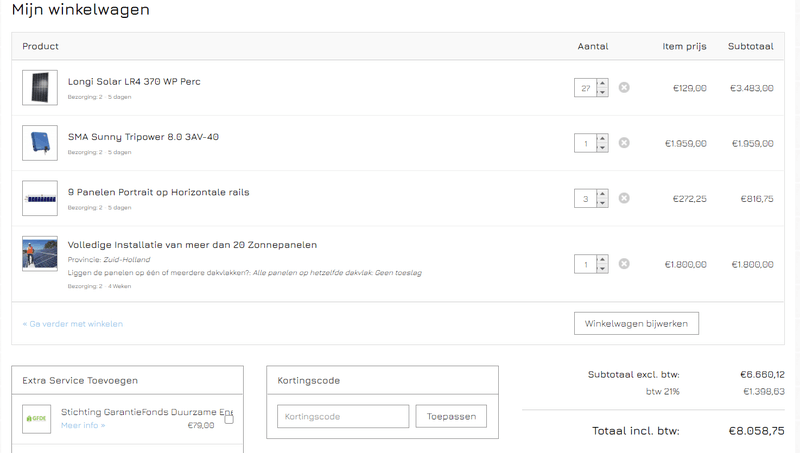Image resolution: width=800 pixels, height=453 pixels.
Task: Remove Volledige Installatie item from cart
Action: click(x=624, y=264)
